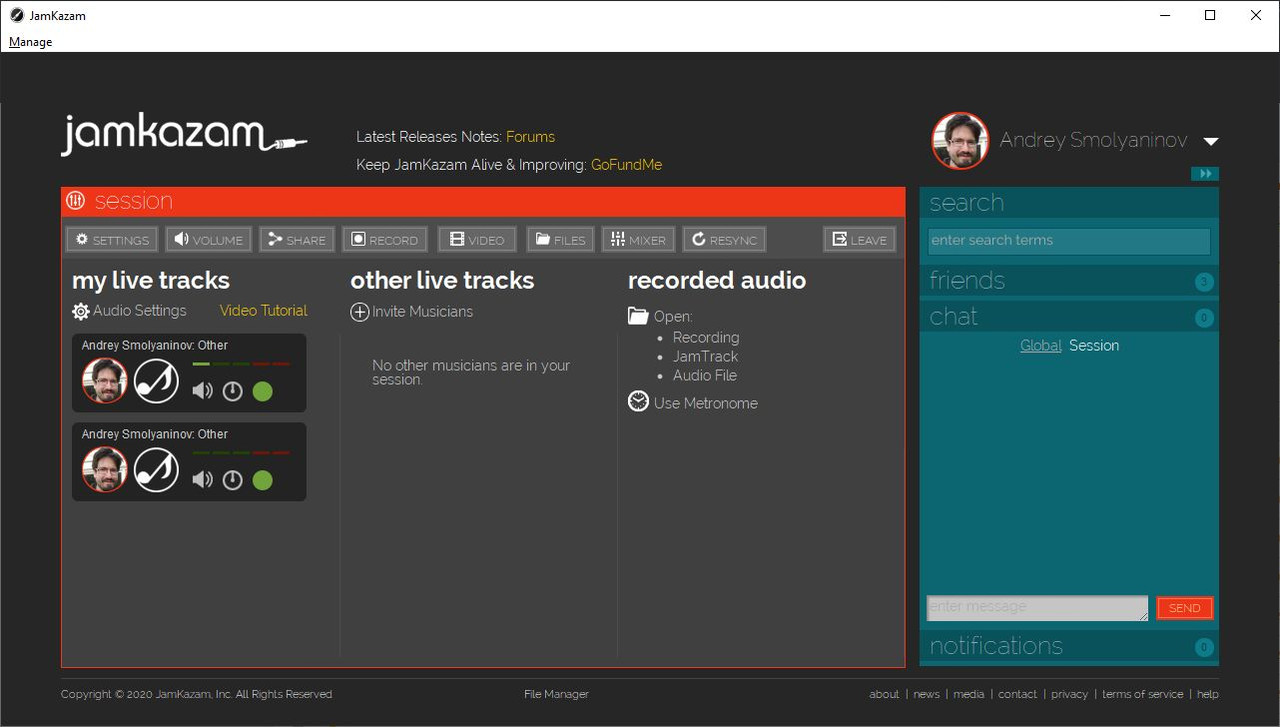1280x727 pixels.
Task: Open the Files toolbar button
Action: click(560, 240)
